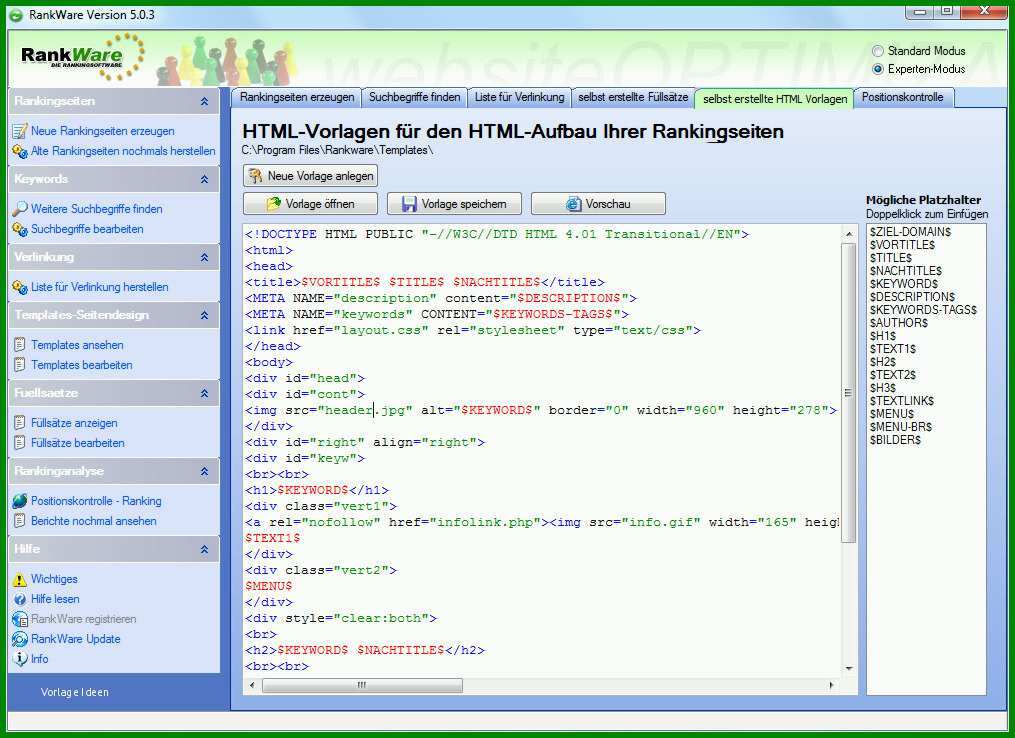Click the RankWare logo in header
Image resolution: width=1015 pixels, height=738 pixels.
click(82, 57)
